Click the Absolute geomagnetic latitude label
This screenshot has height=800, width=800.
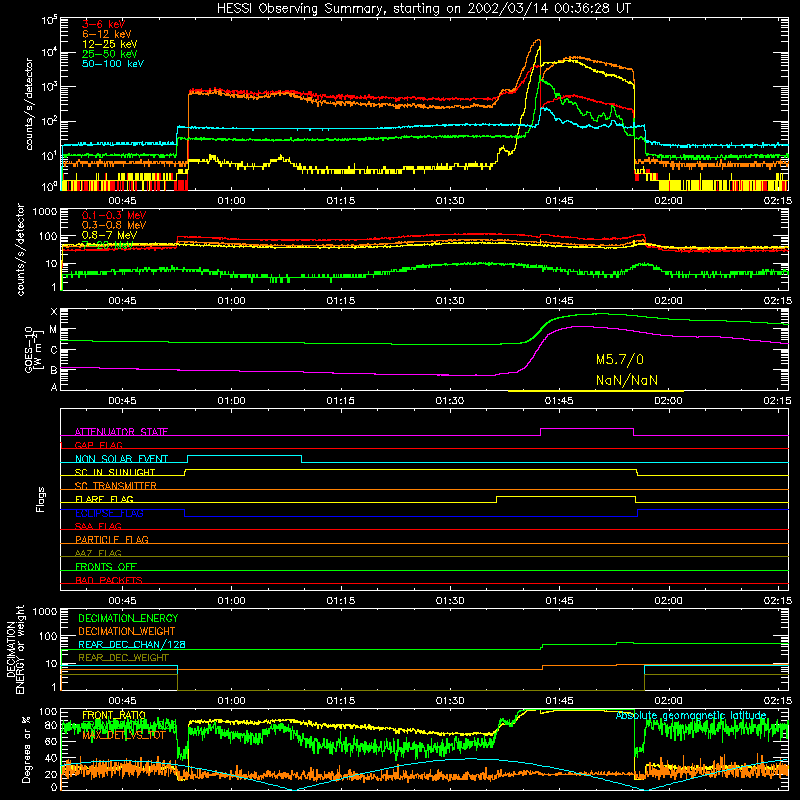pos(691,715)
